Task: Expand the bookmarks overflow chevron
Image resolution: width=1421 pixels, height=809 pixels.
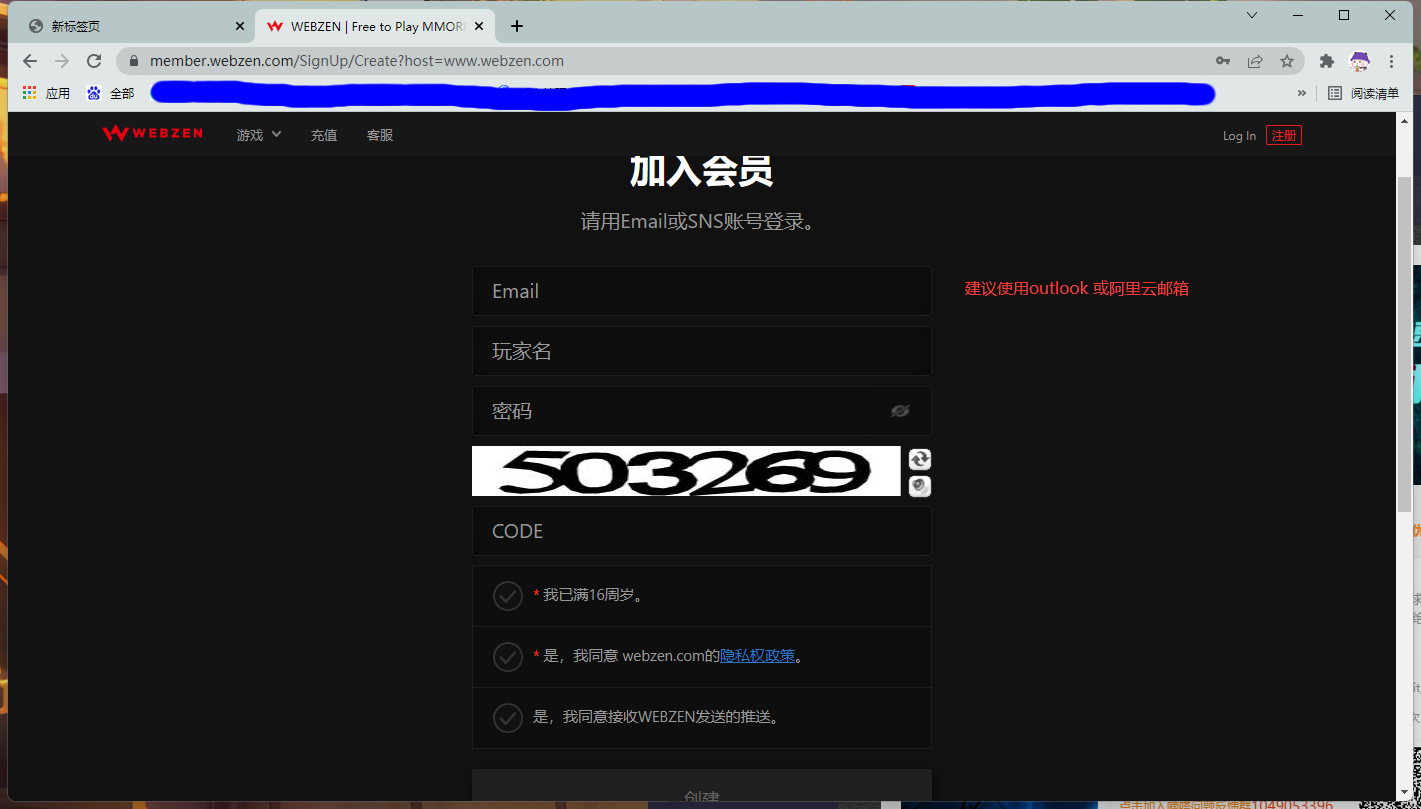Action: click(x=1301, y=93)
